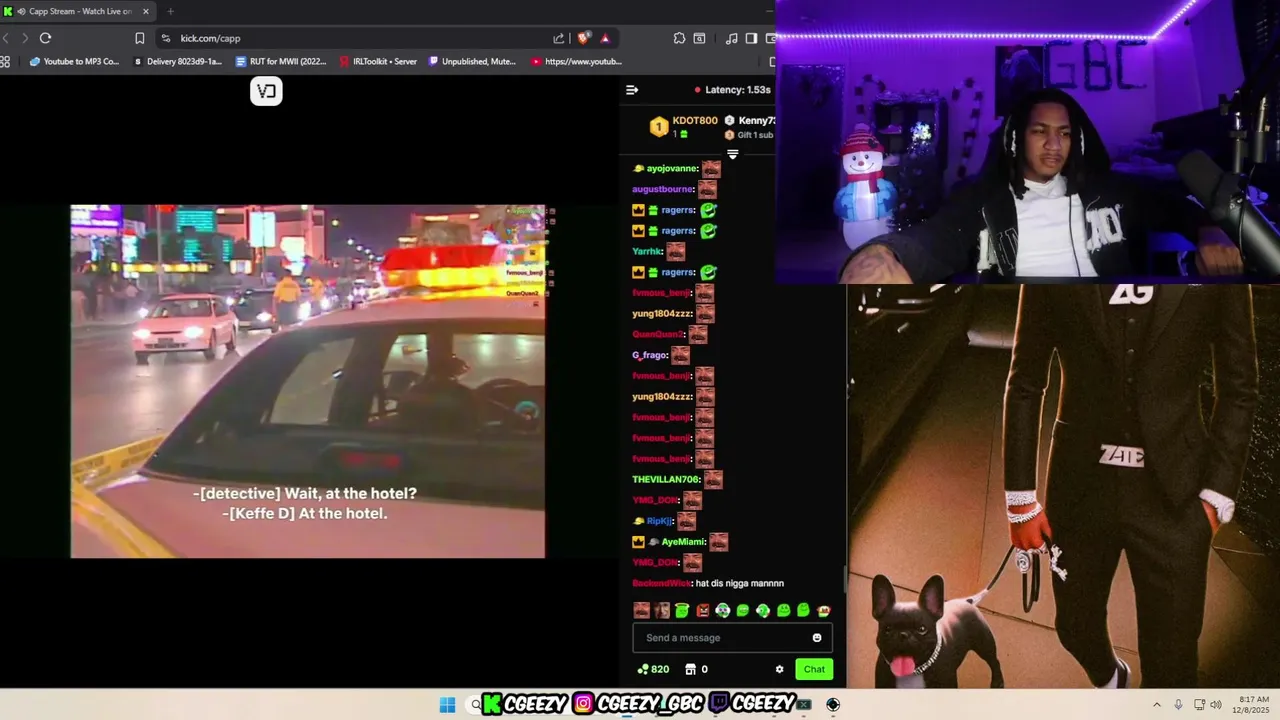This screenshot has width=1280, height=720.
Task: Open site settings icon beside kick.com/capp
Action: point(166,38)
